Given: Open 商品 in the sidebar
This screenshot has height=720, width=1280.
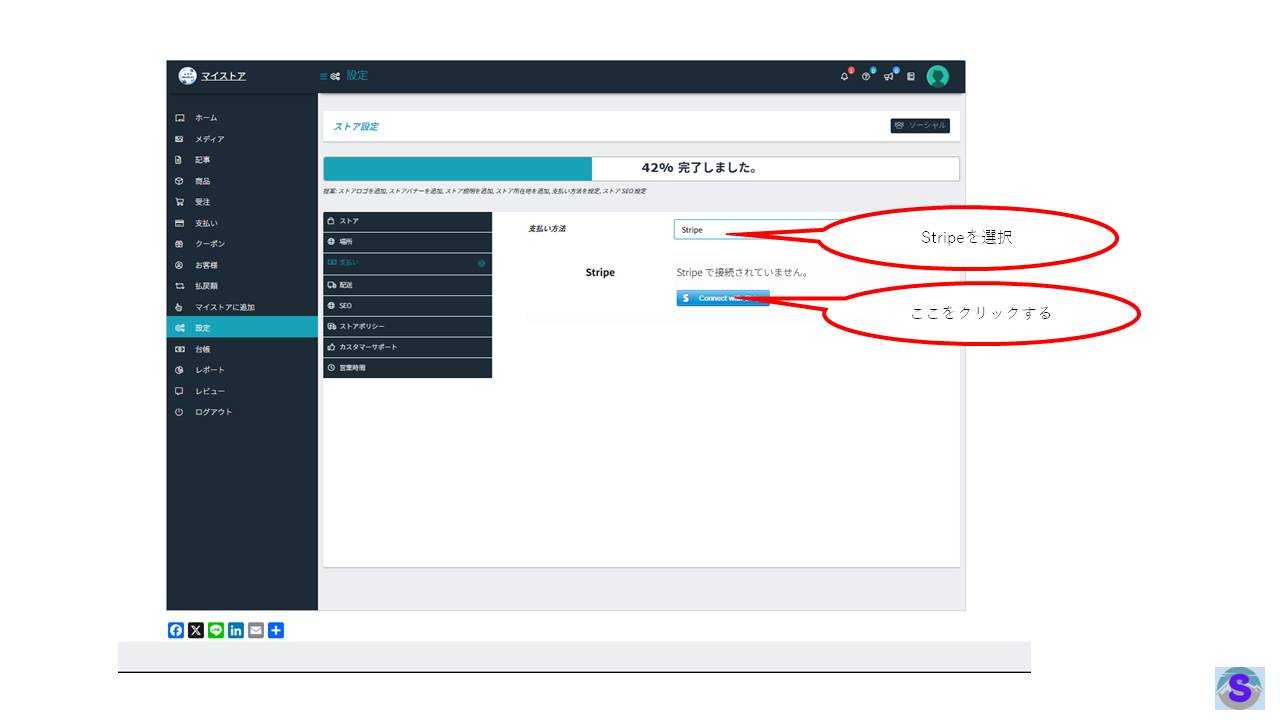Looking at the screenshot, I should coord(242,181).
